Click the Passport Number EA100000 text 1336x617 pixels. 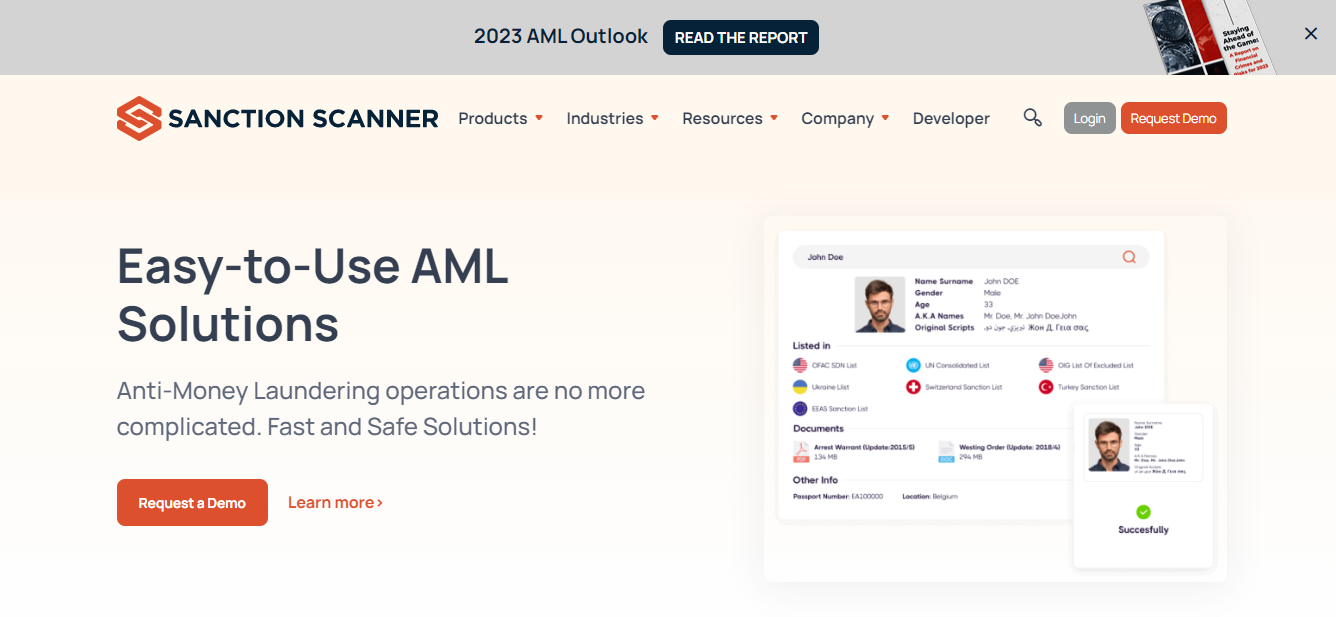click(x=838, y=496)
